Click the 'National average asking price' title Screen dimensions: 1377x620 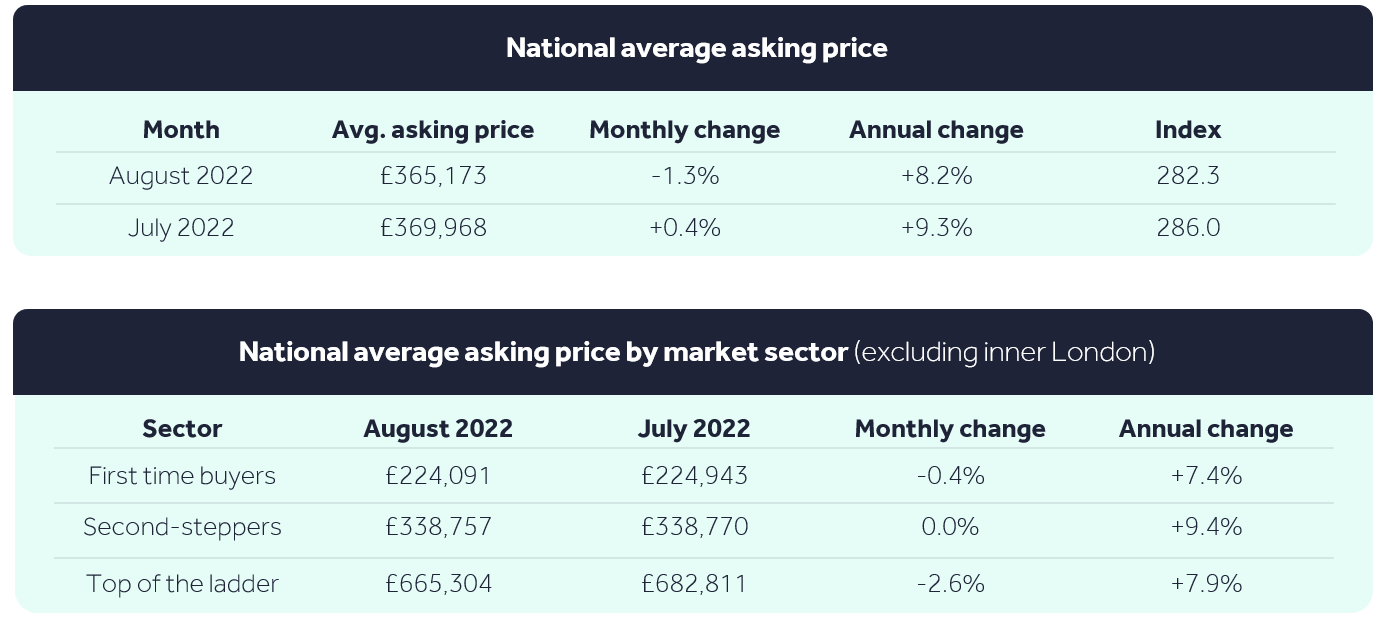[x=696, y=48]
